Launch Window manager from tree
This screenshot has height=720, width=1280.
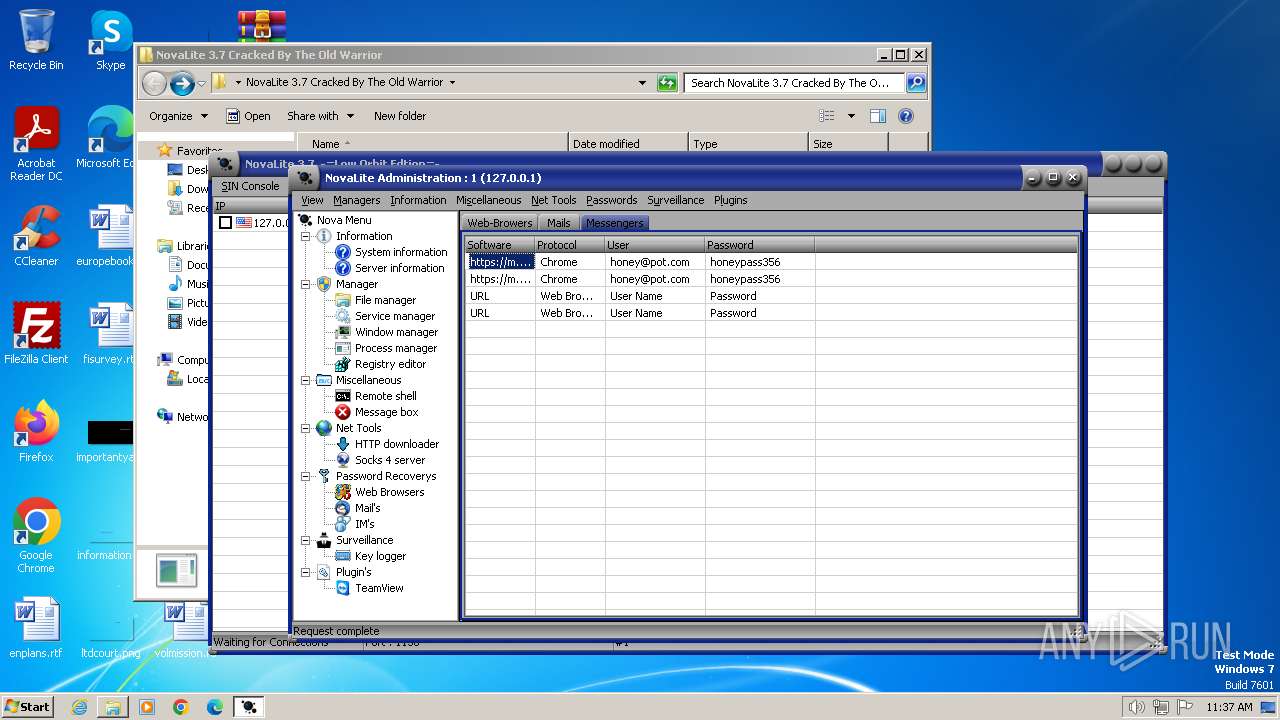tap(396, 332)
